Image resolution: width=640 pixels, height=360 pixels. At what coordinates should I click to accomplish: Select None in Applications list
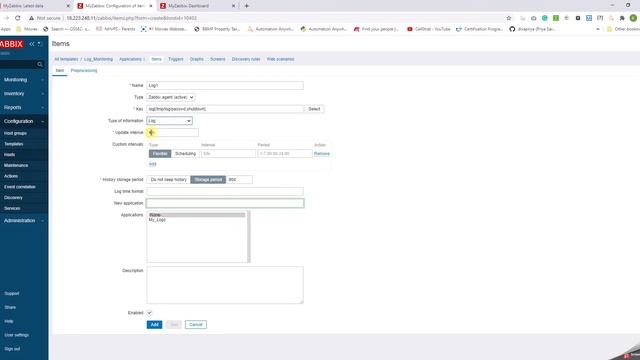197,215
